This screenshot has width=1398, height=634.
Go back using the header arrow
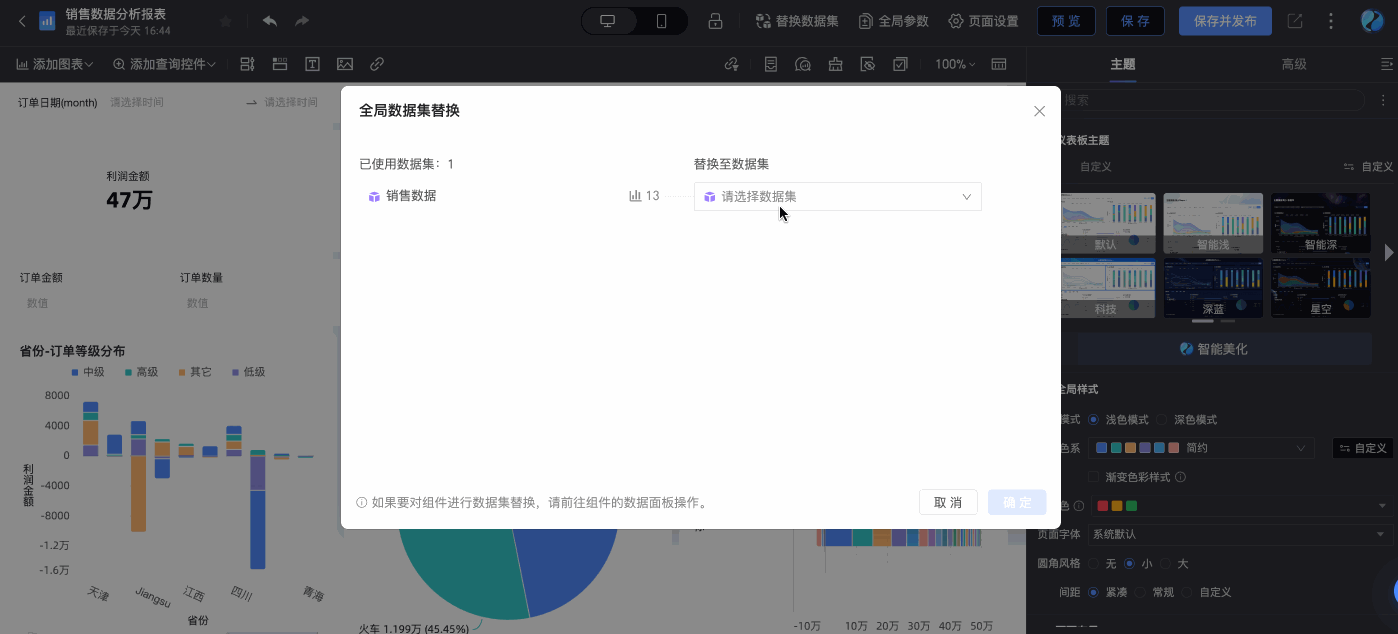tap(22, 21)
